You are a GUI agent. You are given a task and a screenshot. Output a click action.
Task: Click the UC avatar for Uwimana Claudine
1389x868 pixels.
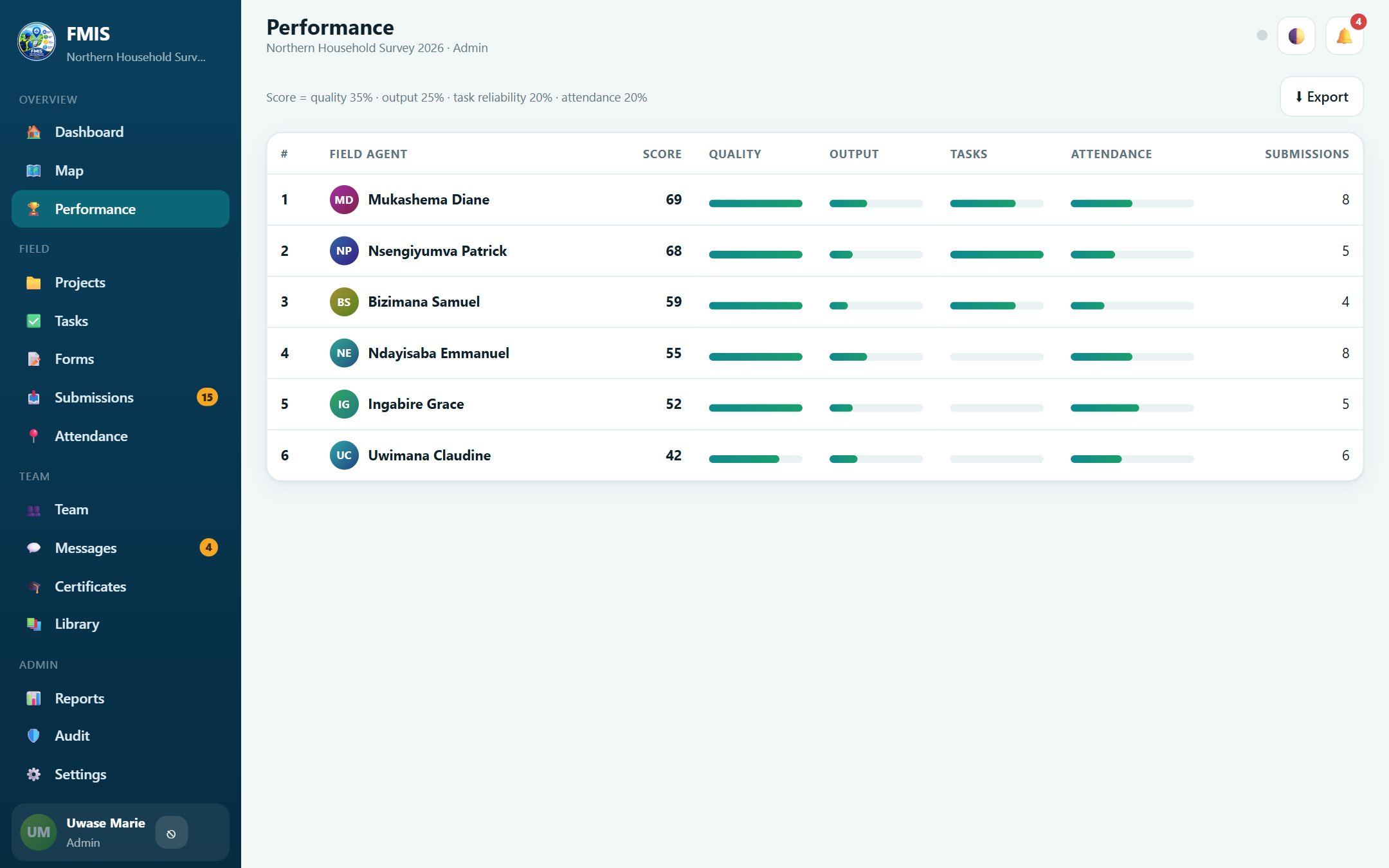[344, 455]
